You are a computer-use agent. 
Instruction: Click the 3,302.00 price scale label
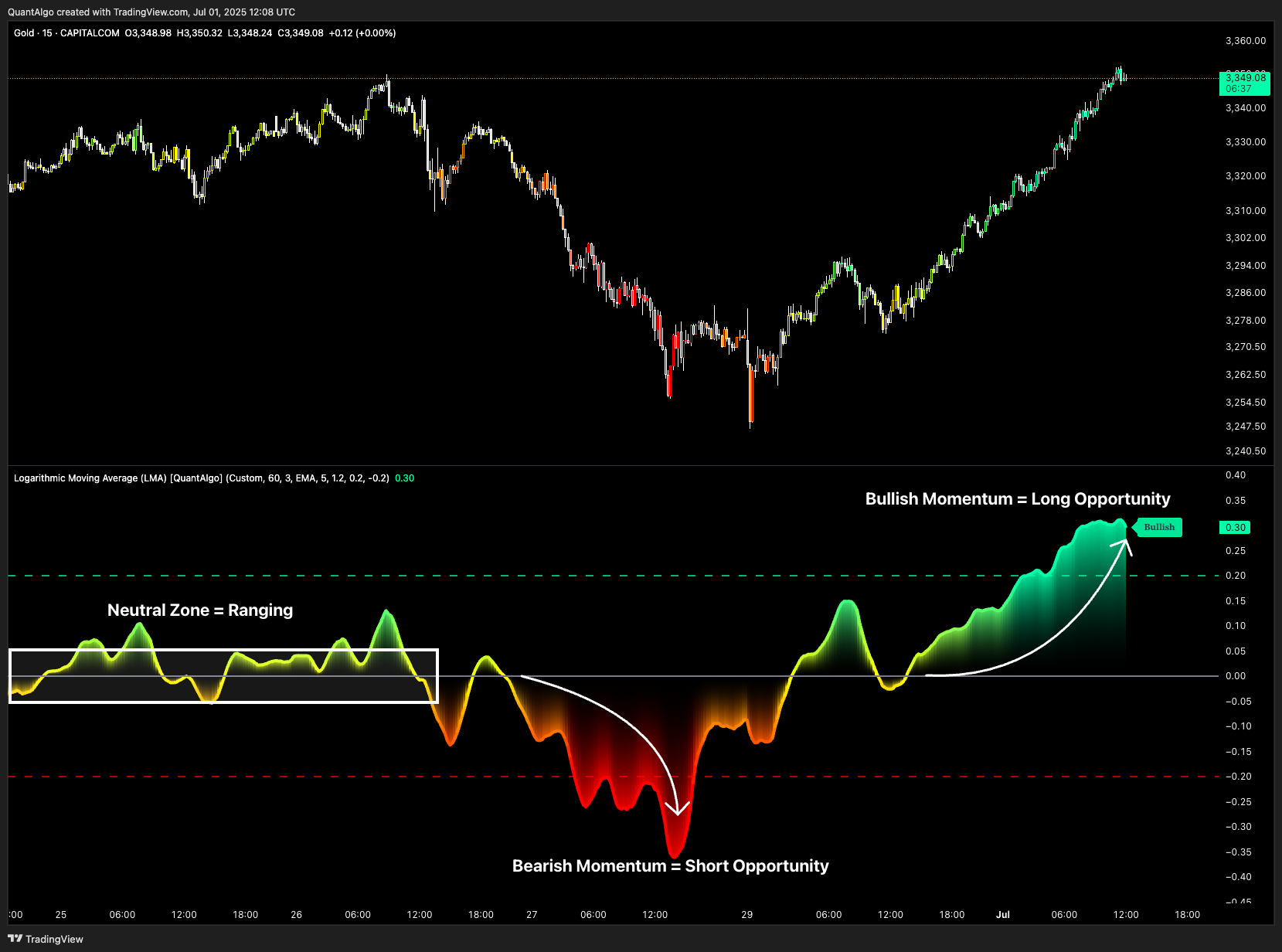(x=1246, y=238)
